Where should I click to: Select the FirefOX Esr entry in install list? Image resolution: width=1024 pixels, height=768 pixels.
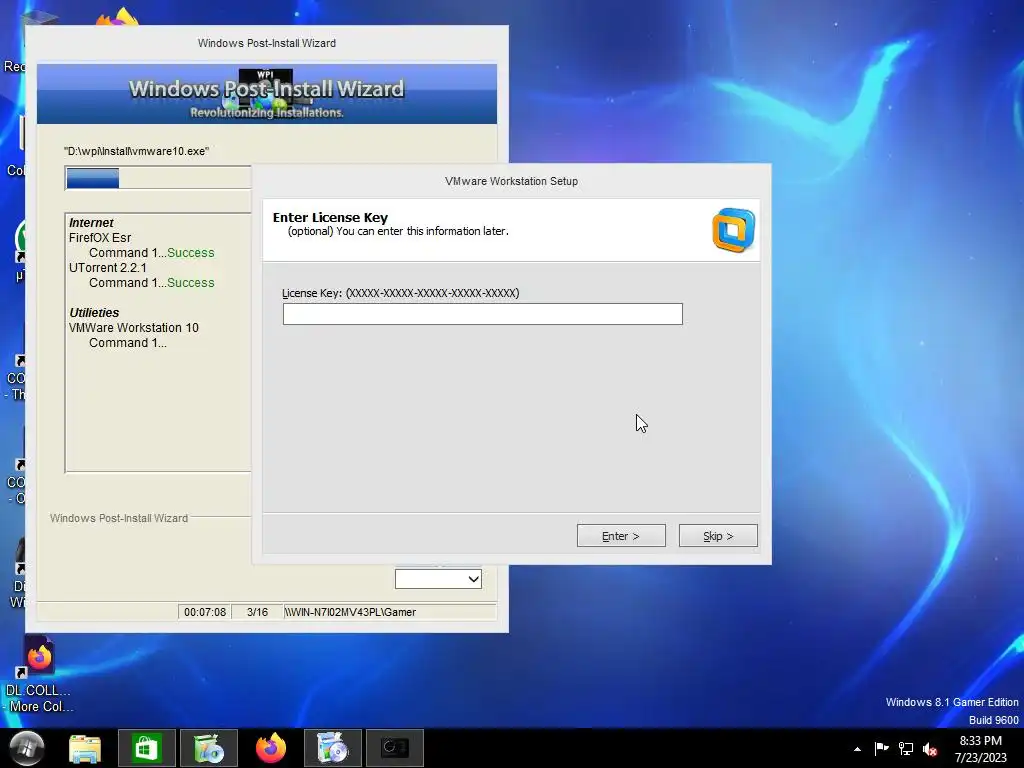pyautogui.click(x=100, y=238)
